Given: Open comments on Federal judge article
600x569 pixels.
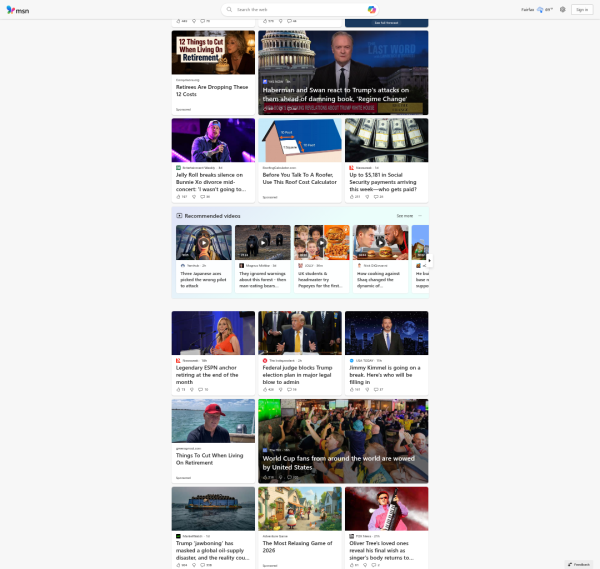Looking at the screenshot, I should (x=292, y=390).
